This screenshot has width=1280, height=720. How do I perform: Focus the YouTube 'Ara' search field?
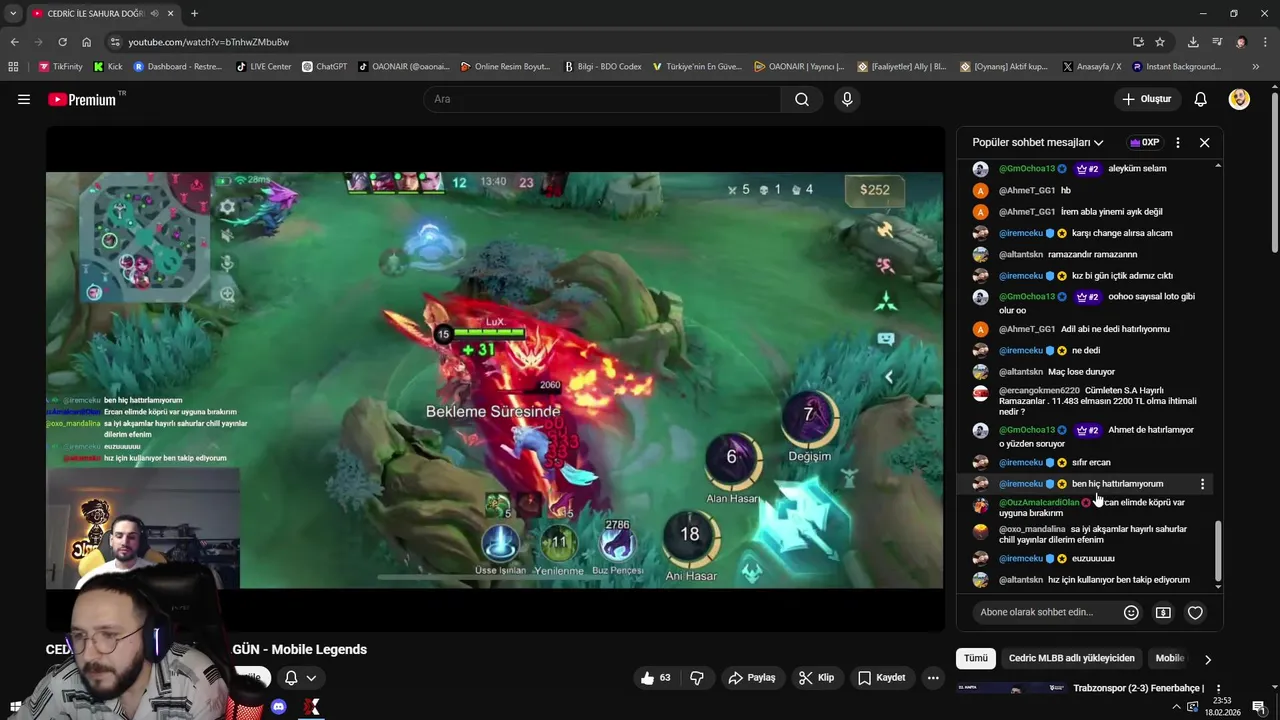click(602, 99)
